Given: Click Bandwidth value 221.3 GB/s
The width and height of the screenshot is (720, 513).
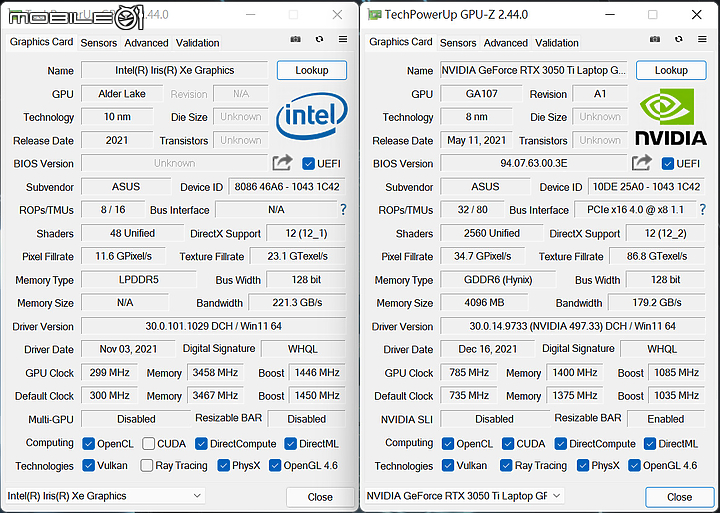Looking at the screenshot, I should 298,303.
